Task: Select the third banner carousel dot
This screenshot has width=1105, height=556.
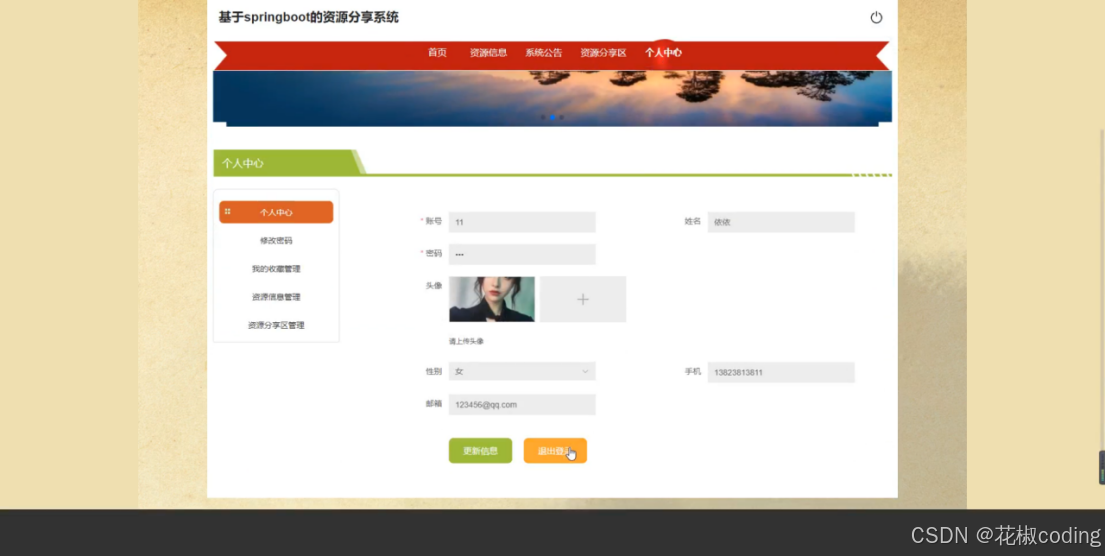Action: click(561, 117)
